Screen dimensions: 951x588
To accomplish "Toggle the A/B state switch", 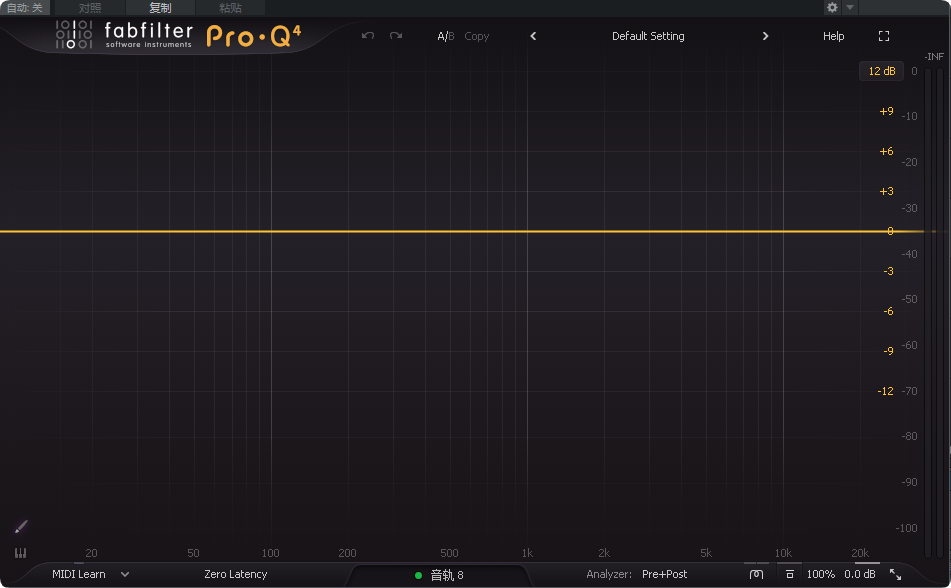I will pos(446,36).
